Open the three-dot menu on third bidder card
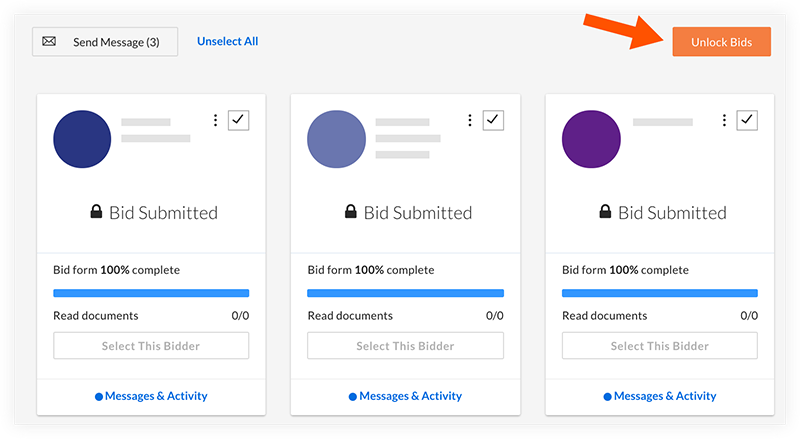 pyautogui.click(x=724, y=120)
